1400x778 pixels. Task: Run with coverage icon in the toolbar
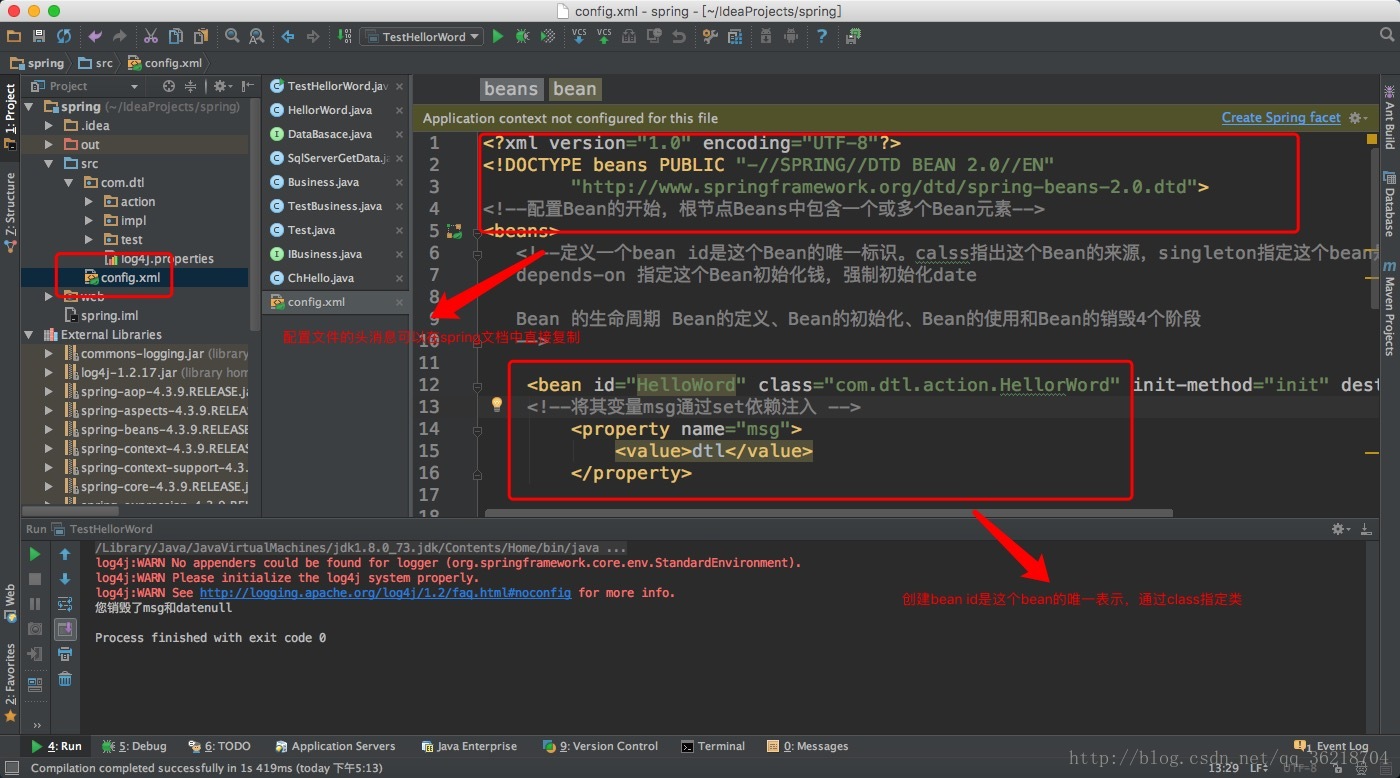tap(548, 36)
